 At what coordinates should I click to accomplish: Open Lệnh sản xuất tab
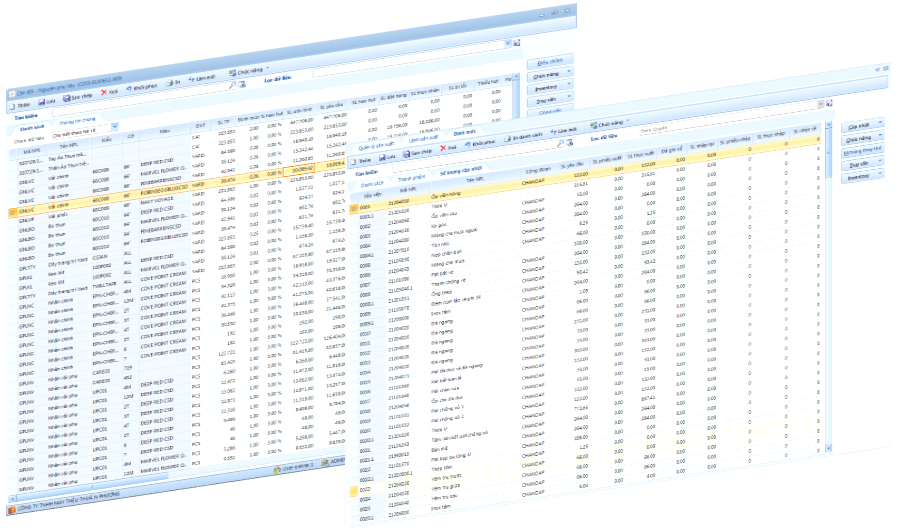click(x=423, y=139)
